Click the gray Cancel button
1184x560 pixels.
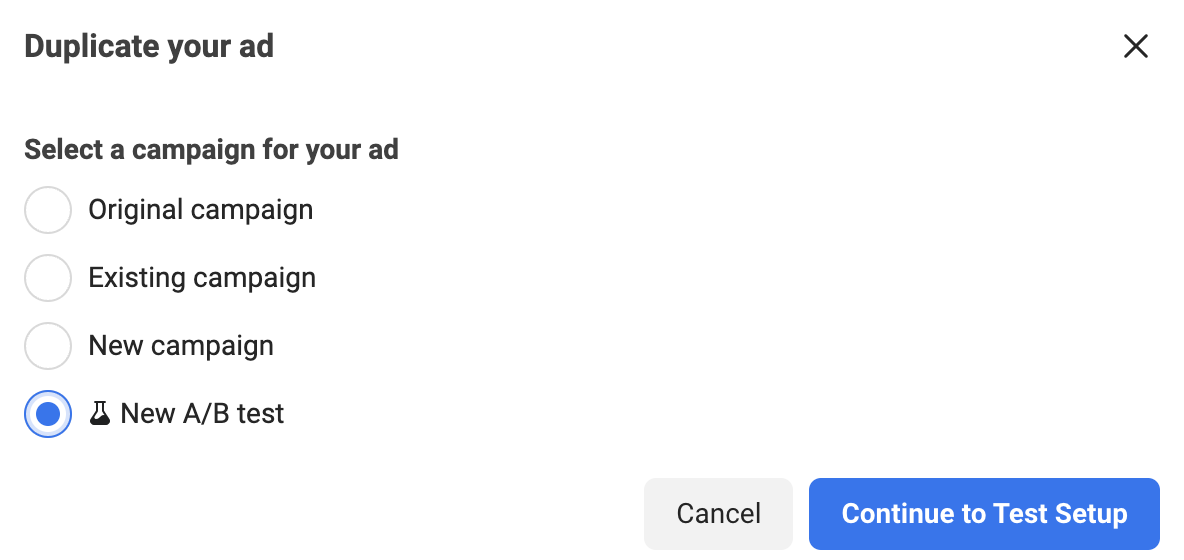point(718,513)
